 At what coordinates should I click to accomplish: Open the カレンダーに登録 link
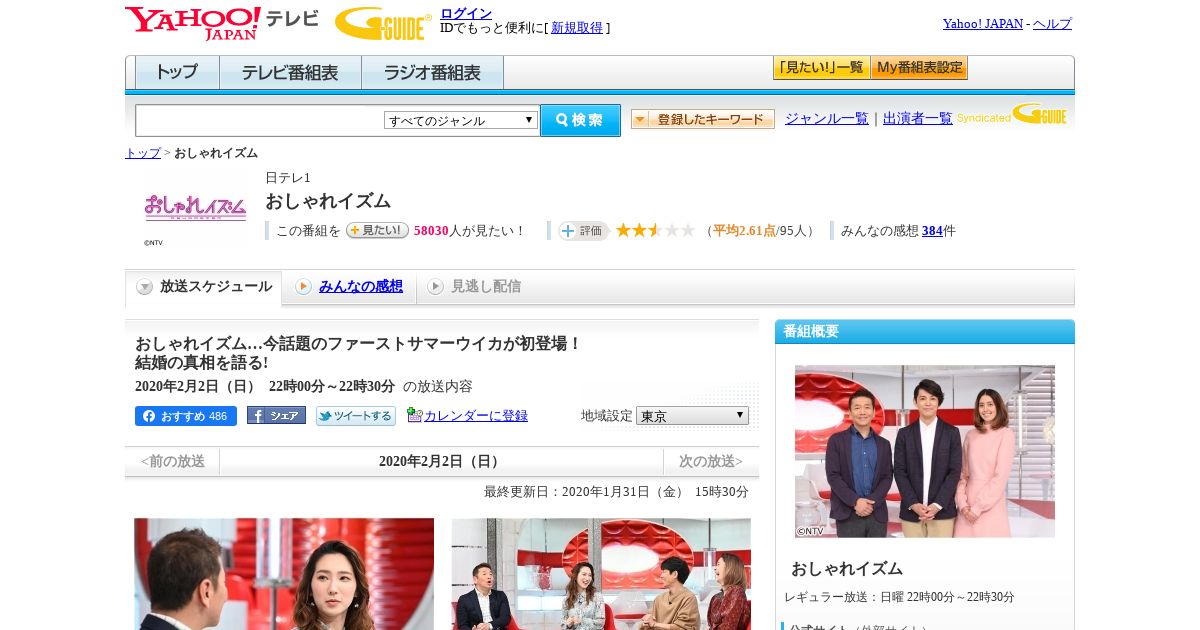click(x=476, y=416)
